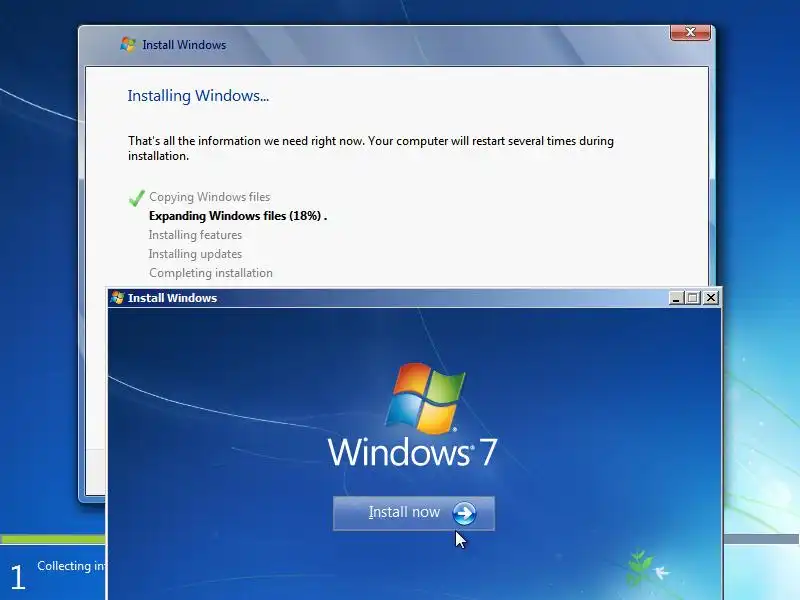Select the 'Completing installation' step
Viewport: 800px width, 600px height.
pyautogui.click(x=211, y=273)
